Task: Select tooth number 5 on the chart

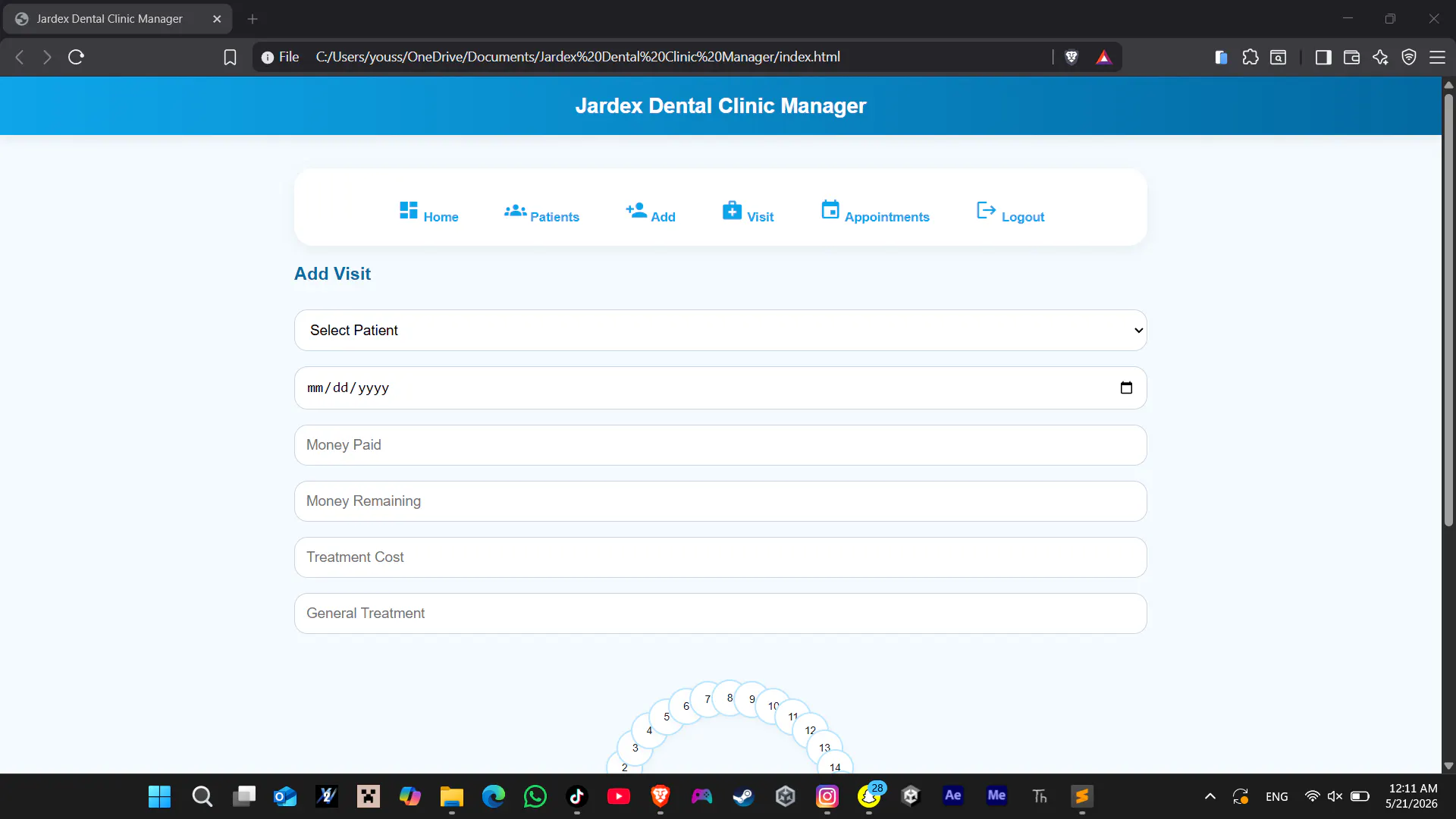Action: pos(667,717)
